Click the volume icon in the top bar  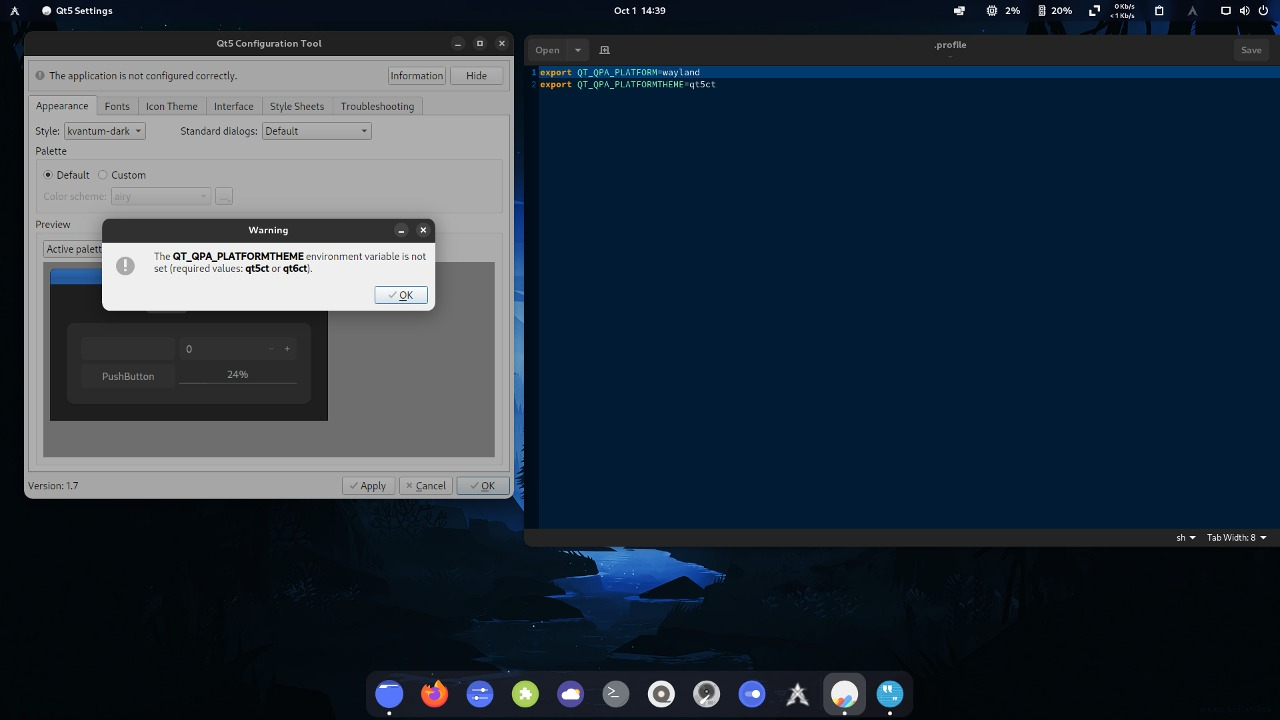(1243, 11)
